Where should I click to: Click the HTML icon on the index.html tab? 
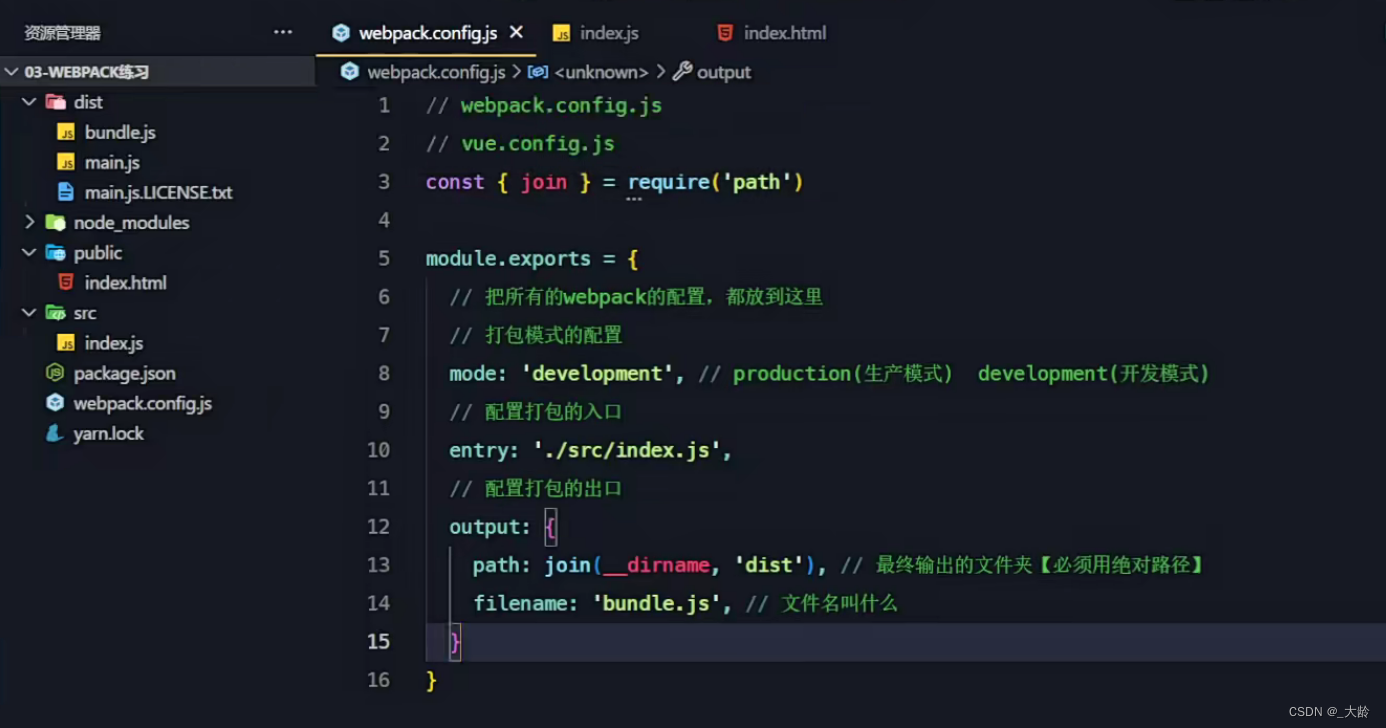point(724,32)
